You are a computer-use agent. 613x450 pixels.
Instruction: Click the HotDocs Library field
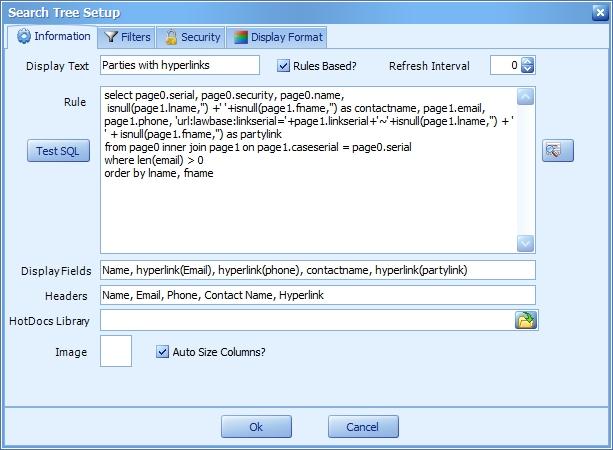tap(307, 320)
